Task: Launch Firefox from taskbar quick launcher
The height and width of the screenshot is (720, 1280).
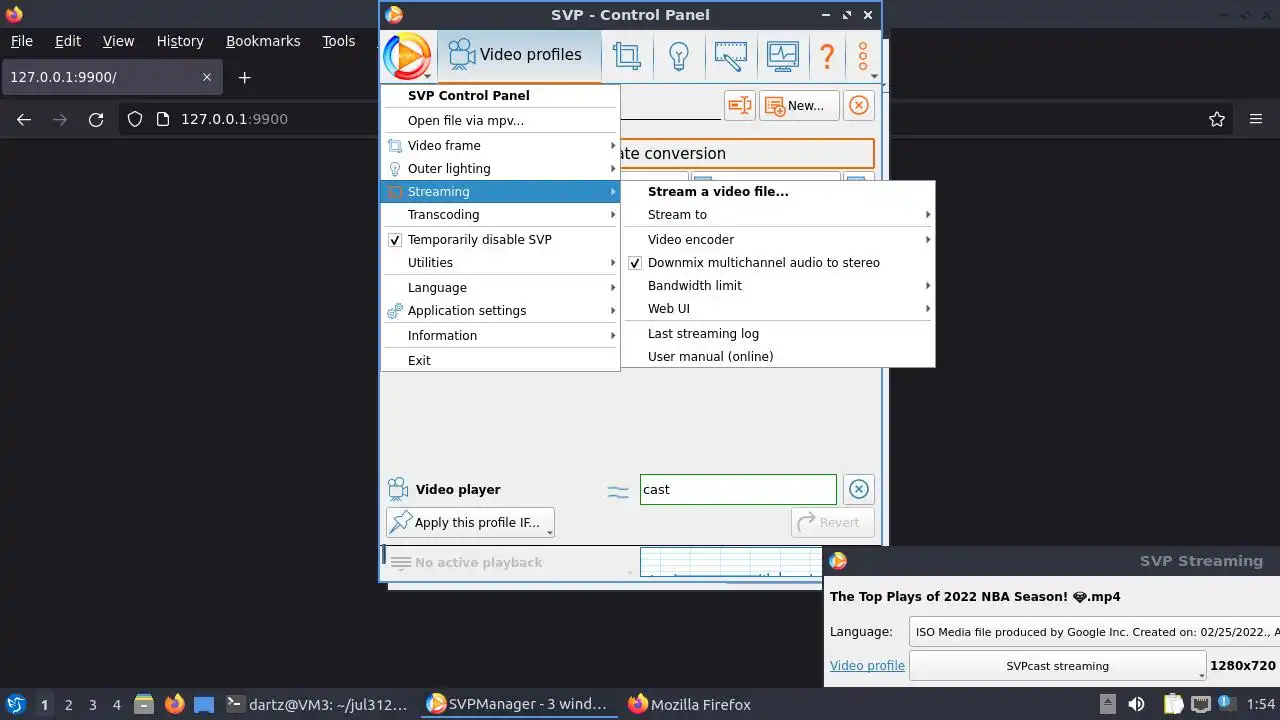Action: (175, 704)
